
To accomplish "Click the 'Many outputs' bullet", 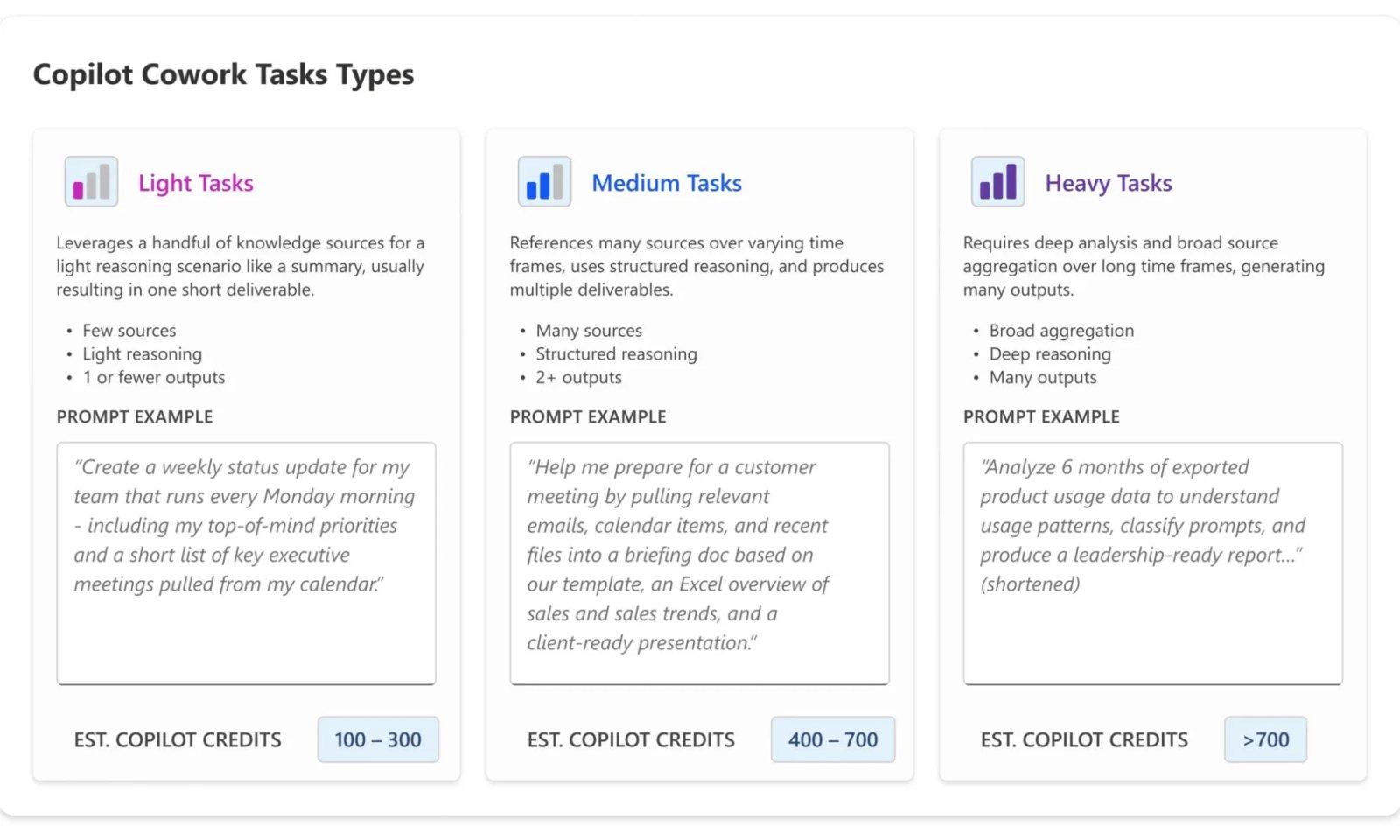I will 1043,378.
